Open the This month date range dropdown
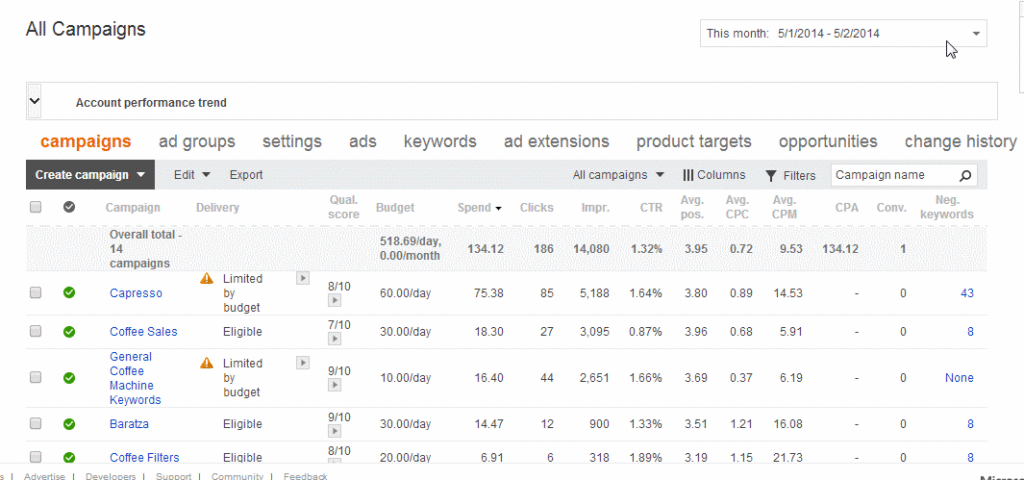 tap(843, 34)
